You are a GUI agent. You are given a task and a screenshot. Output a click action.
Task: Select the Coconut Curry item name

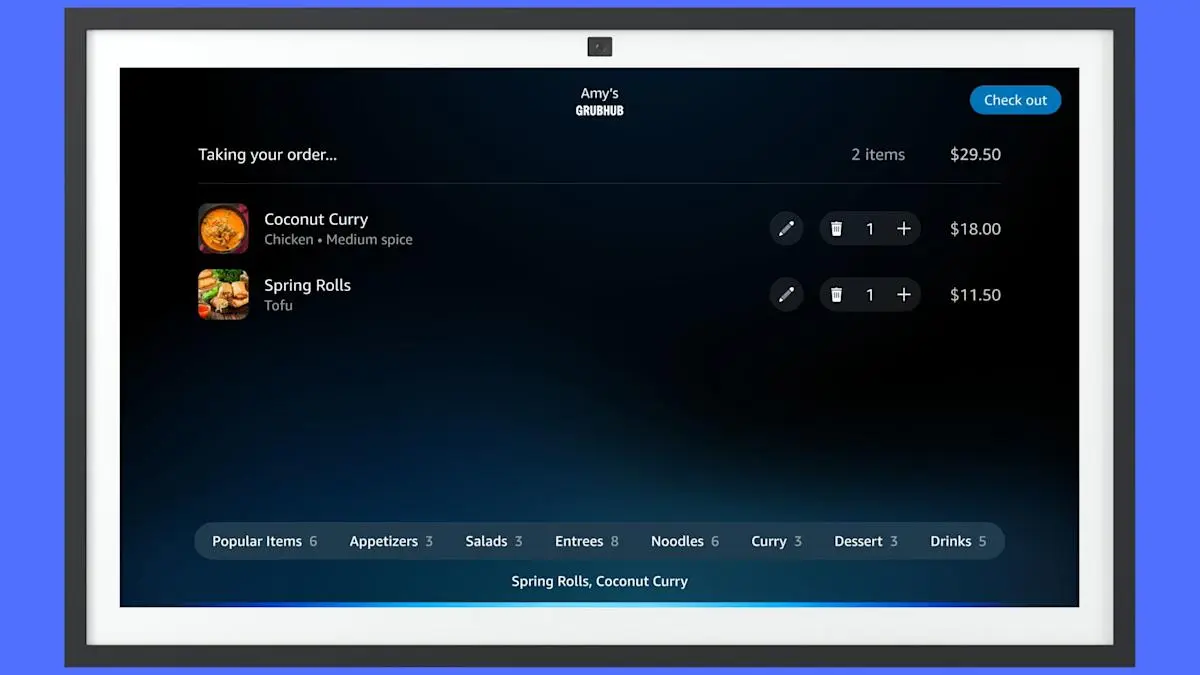tap(316, 219)
